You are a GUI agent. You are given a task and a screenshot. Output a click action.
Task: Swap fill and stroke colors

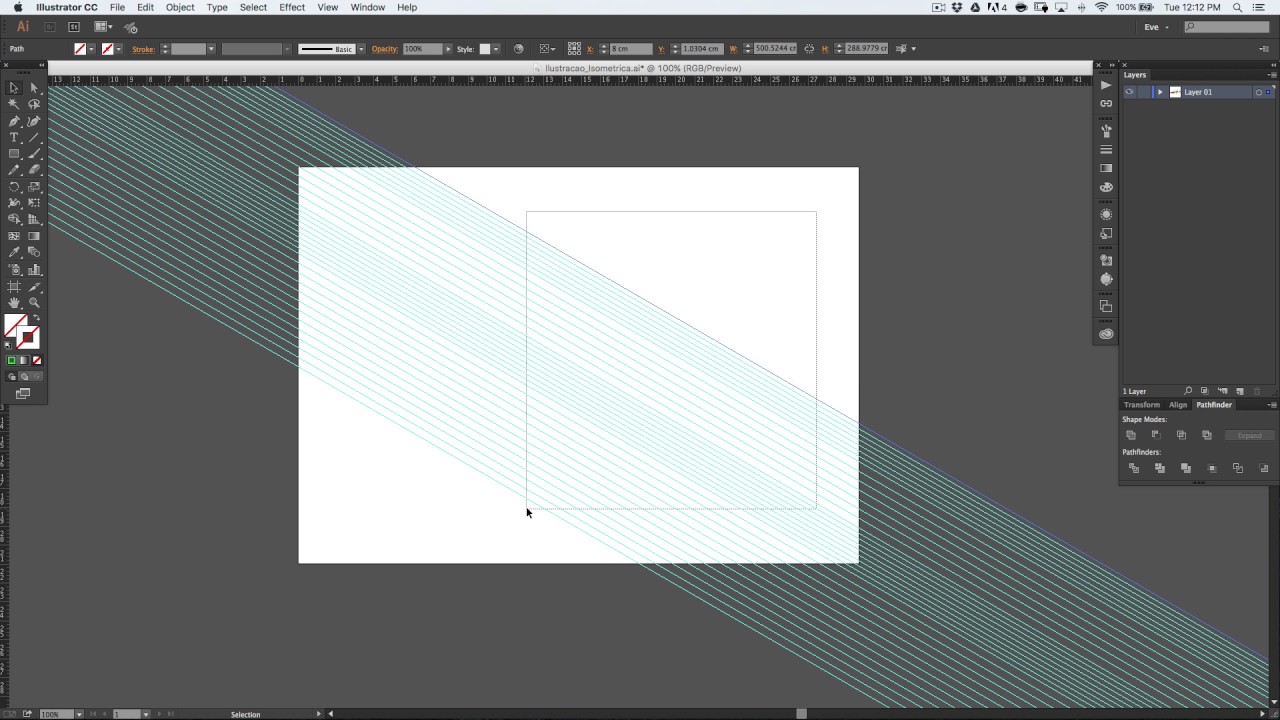point(37,319)
